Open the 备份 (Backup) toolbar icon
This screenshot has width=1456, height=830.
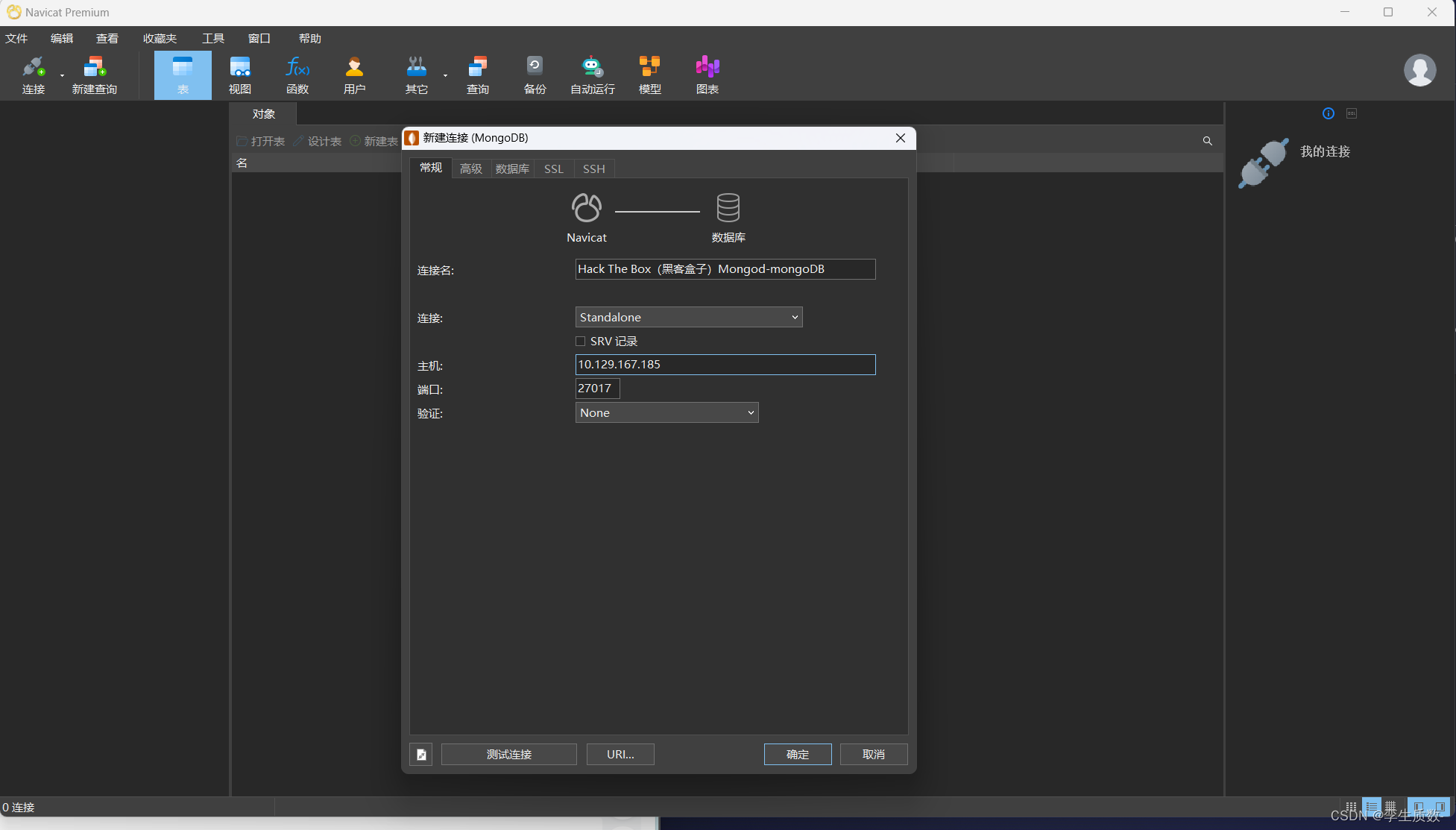coord(535,75)
